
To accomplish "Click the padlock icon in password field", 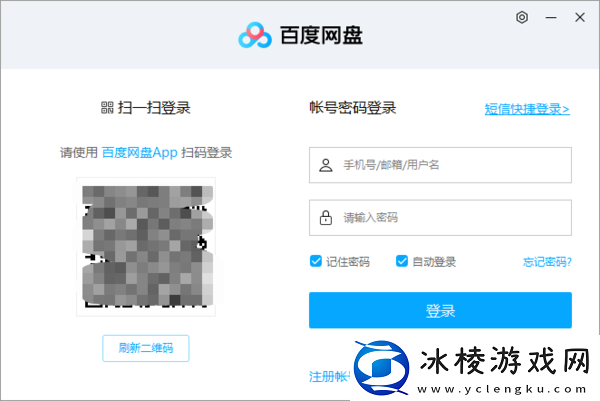I will click(x=326, y=217).
